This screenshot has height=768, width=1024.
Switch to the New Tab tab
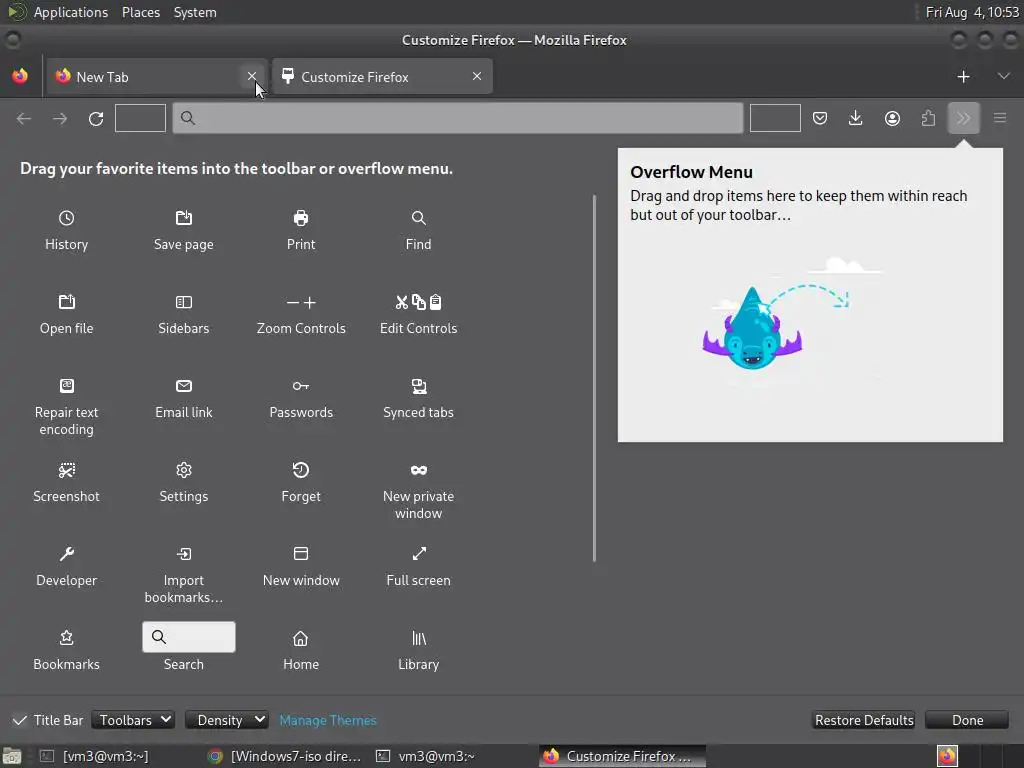coord(157,76)
